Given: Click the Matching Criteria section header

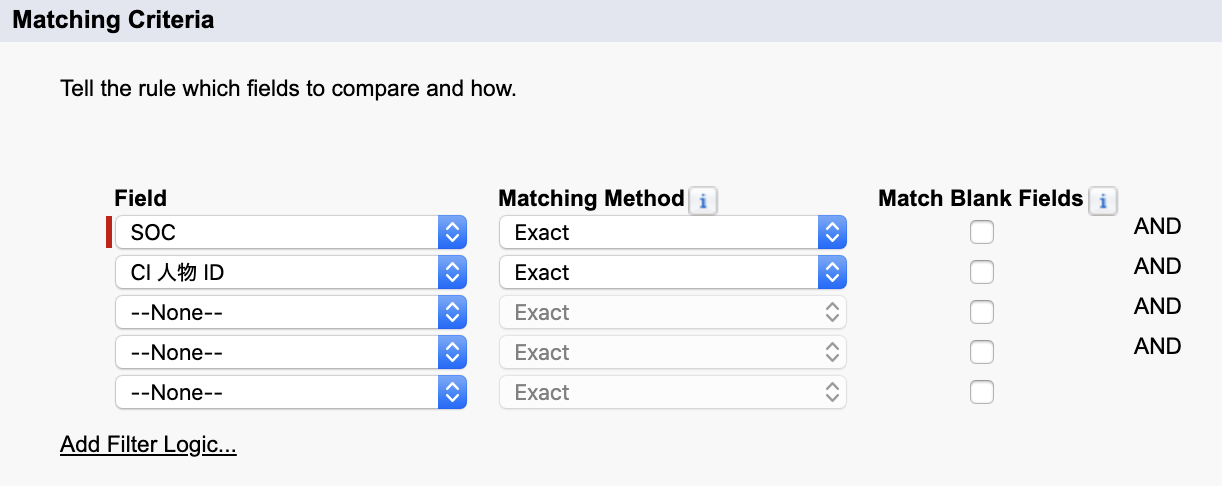Looking at the screenshot, I should 113,19.
